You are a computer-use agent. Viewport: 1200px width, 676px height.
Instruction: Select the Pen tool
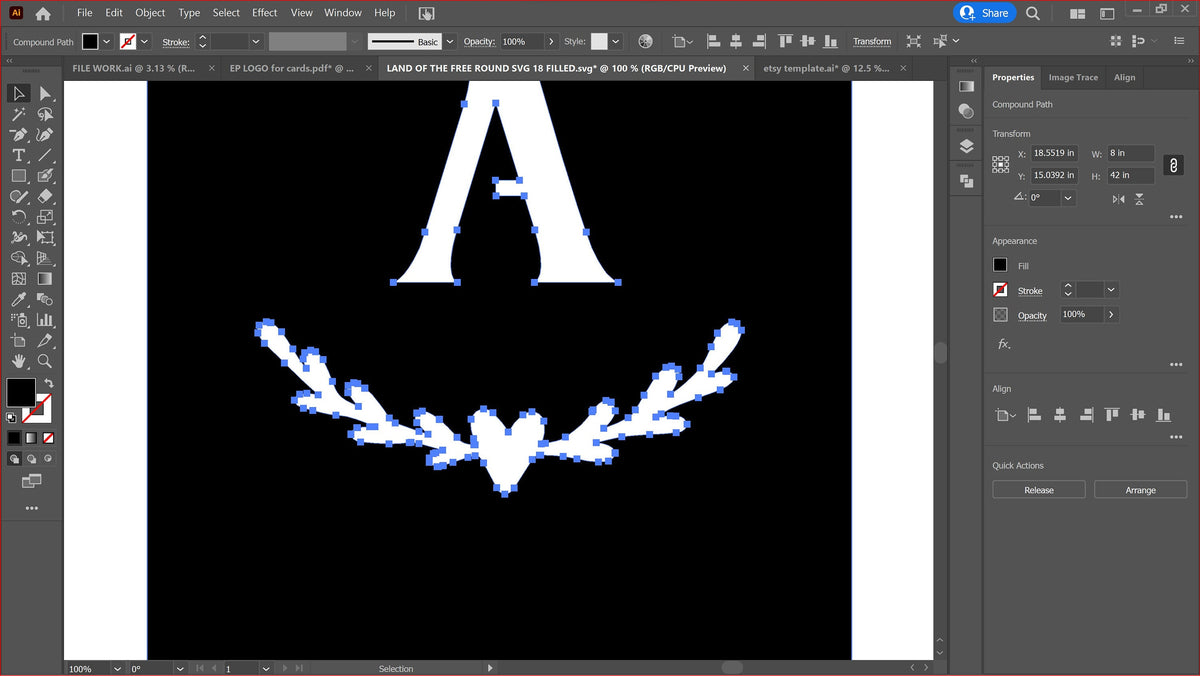coord(19,135)
